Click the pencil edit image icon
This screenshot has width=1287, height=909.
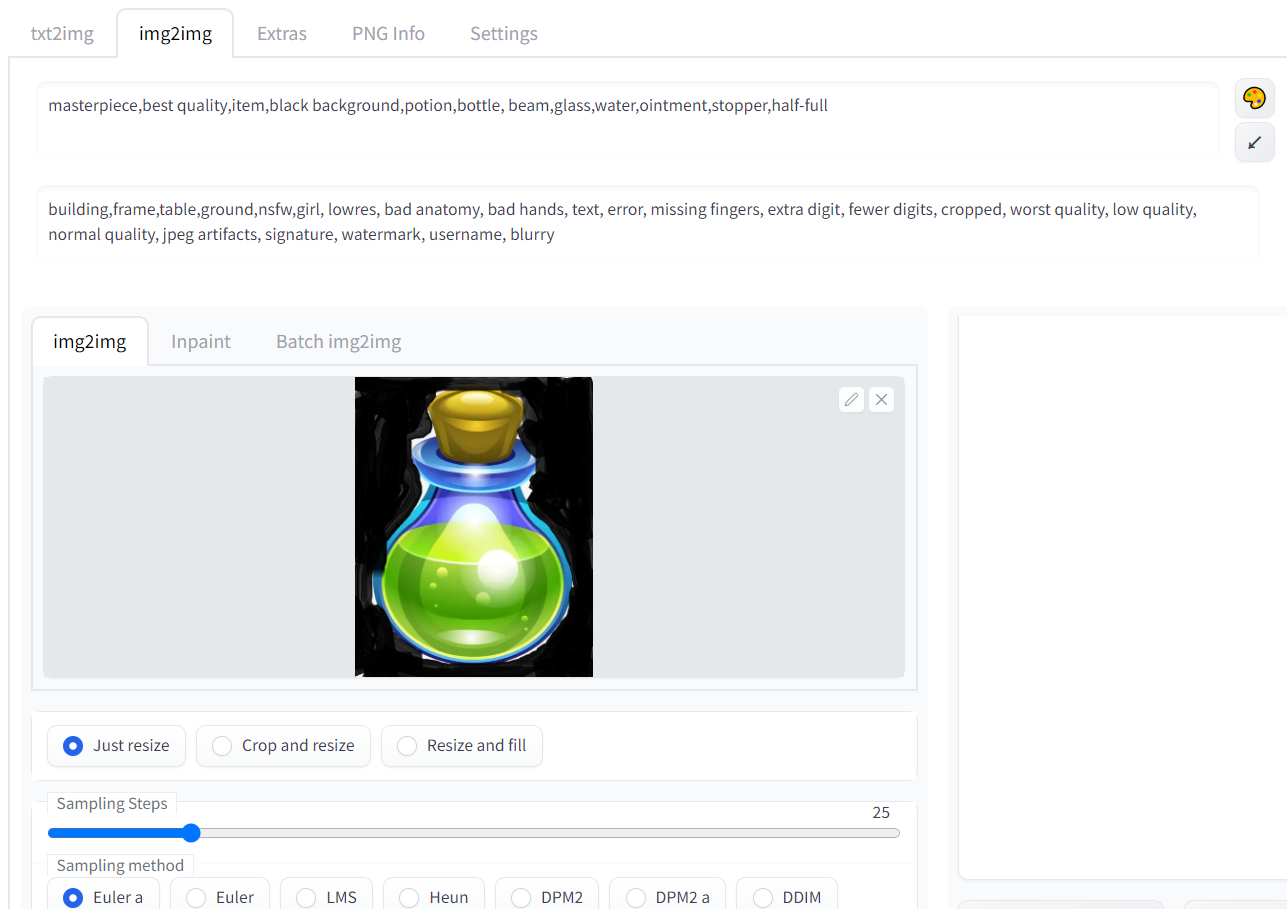pyautogui.click(x=851, y=400)
